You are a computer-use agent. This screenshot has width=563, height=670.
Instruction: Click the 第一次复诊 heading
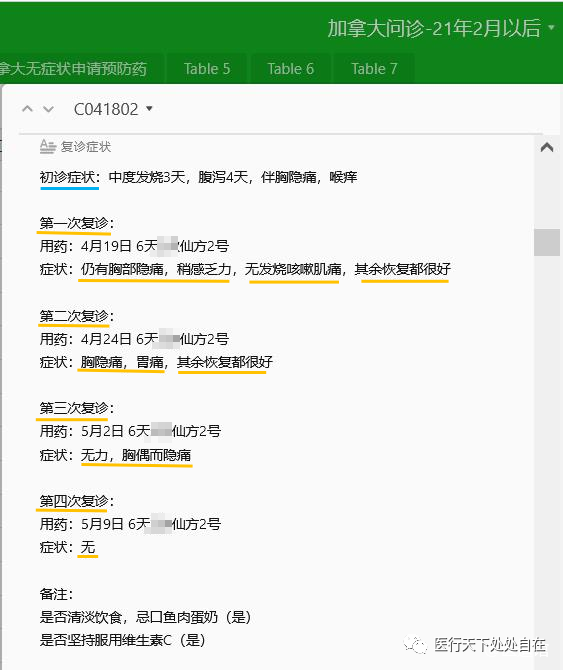(76, 223)
